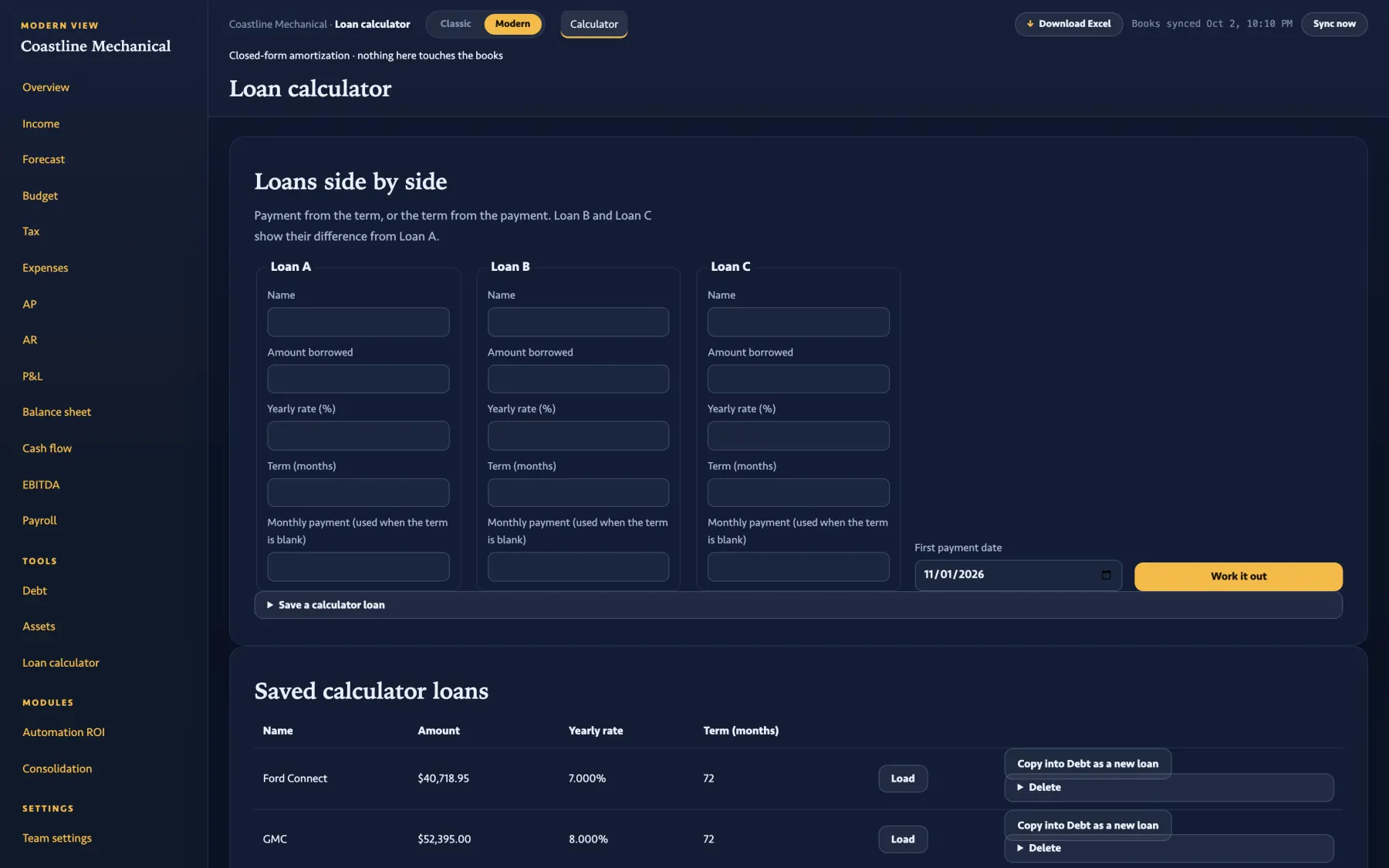This screenshot has width=1389, height=868.
Task: Open AR in the sidebar
Action: [x=29, y=340]
